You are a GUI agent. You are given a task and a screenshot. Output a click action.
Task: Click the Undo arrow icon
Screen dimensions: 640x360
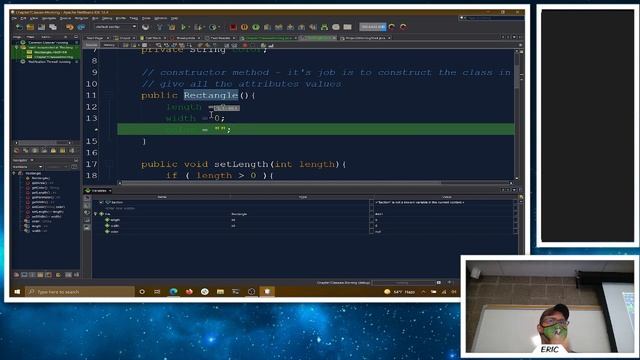70,27
